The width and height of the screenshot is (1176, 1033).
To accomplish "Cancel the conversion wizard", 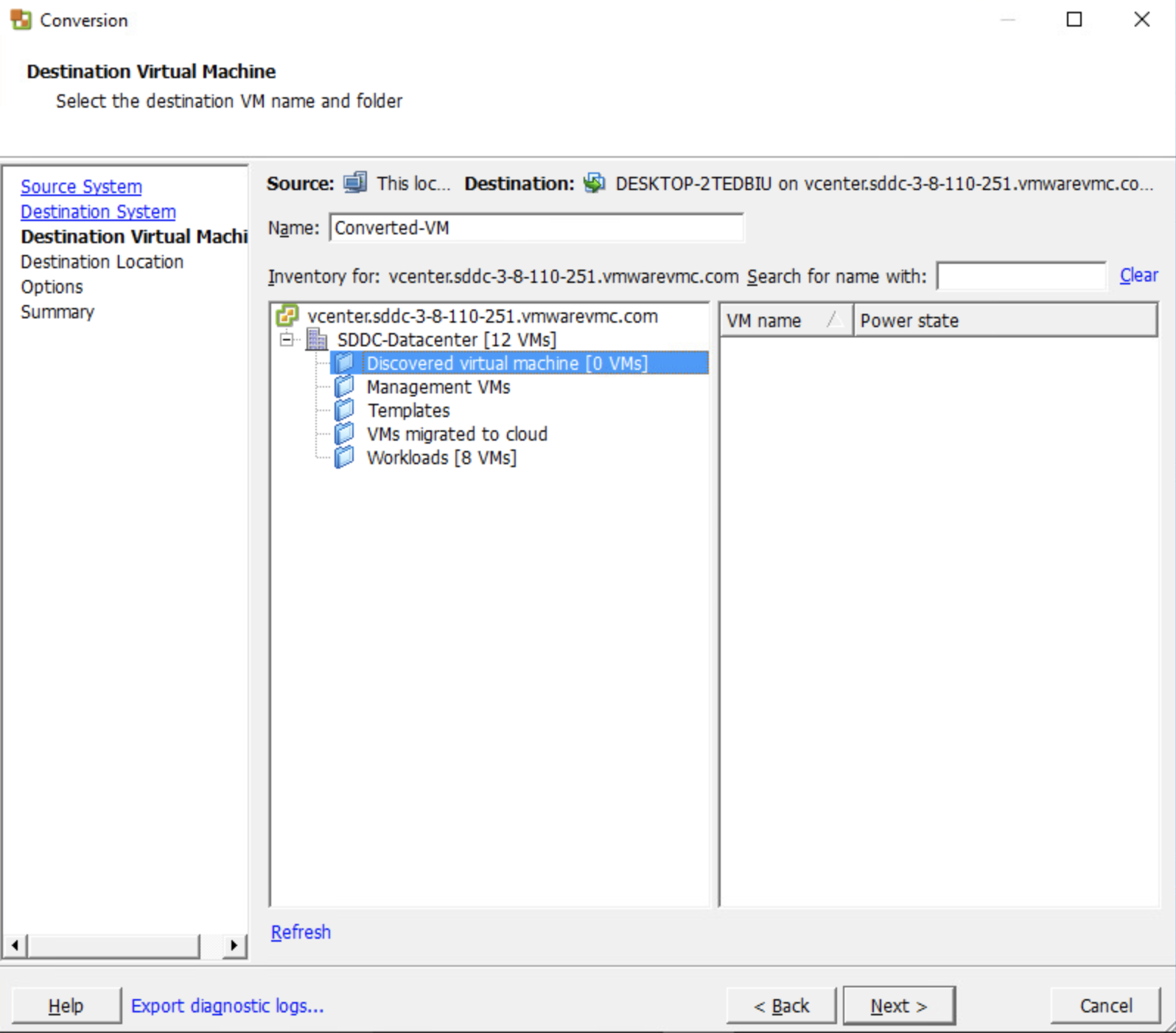I will tap(1105, 1006).
